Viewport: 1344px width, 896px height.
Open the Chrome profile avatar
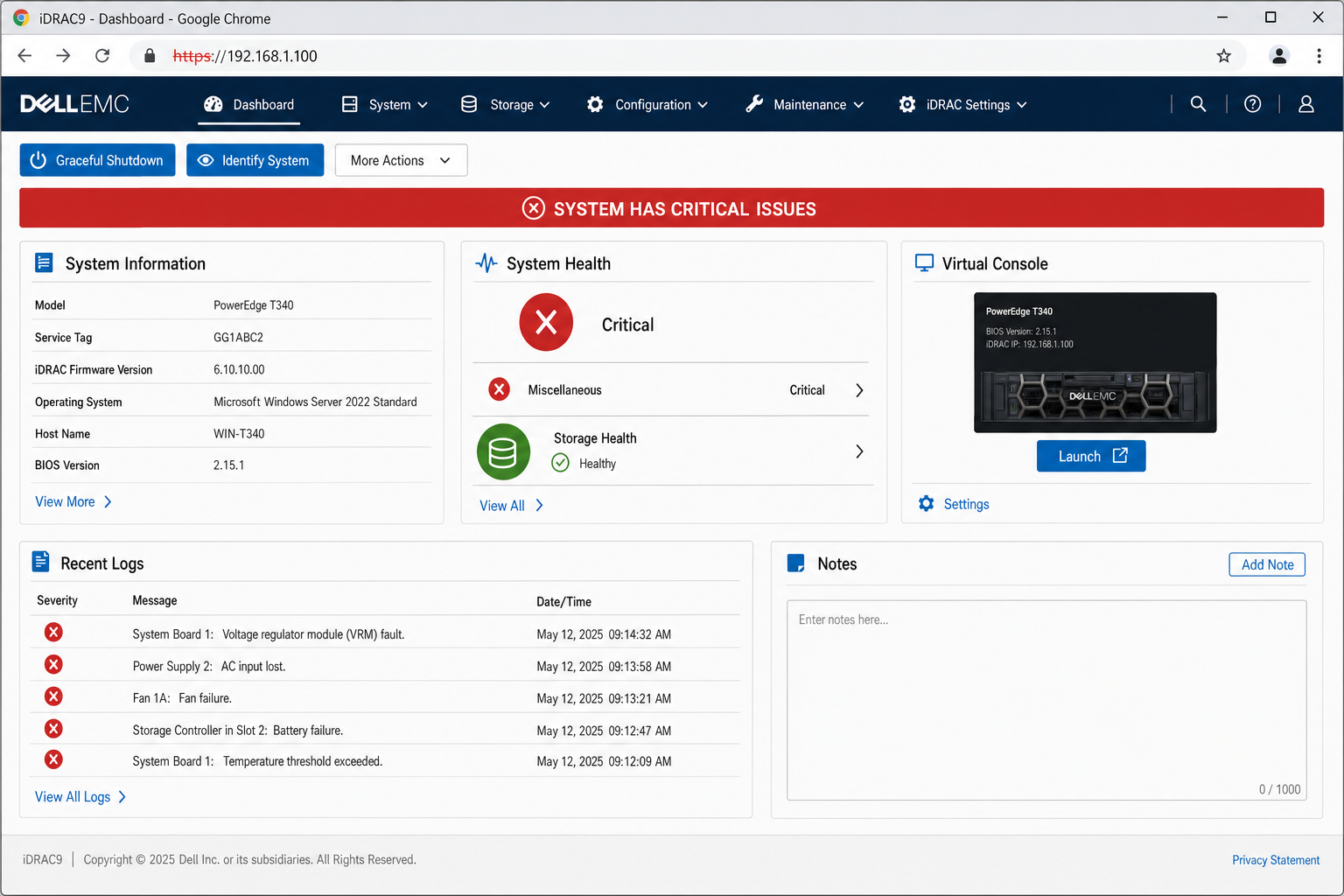coord(1278,56)
